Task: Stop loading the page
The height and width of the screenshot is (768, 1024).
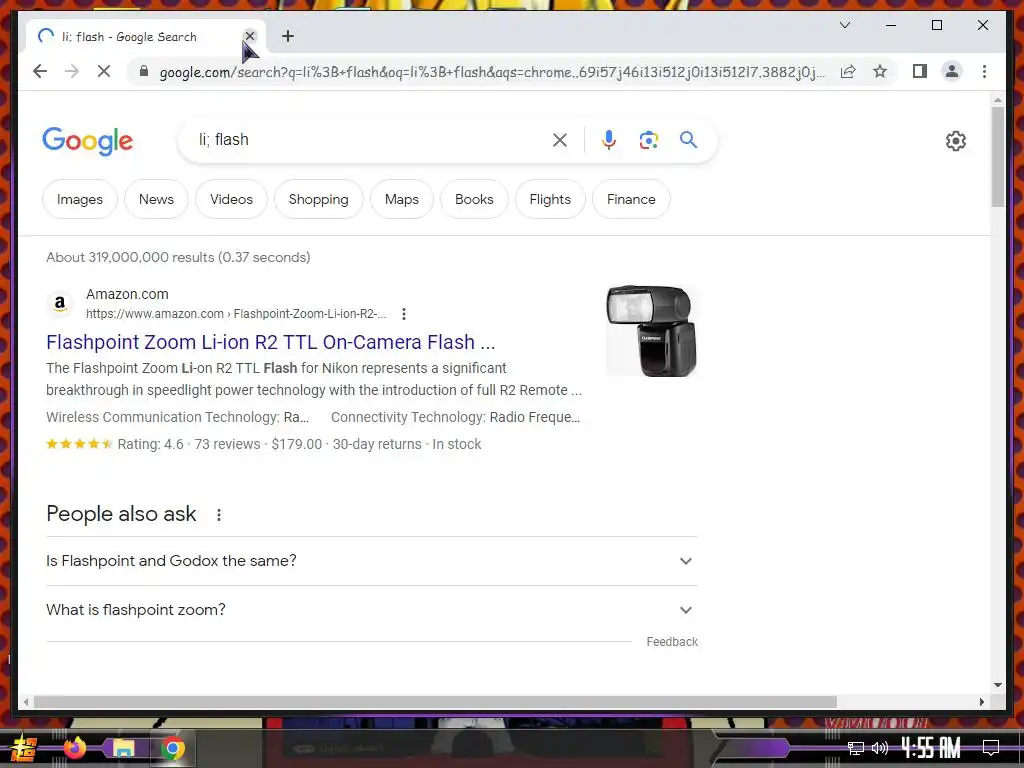Action: pyautogui.click(x=104, y=71)
